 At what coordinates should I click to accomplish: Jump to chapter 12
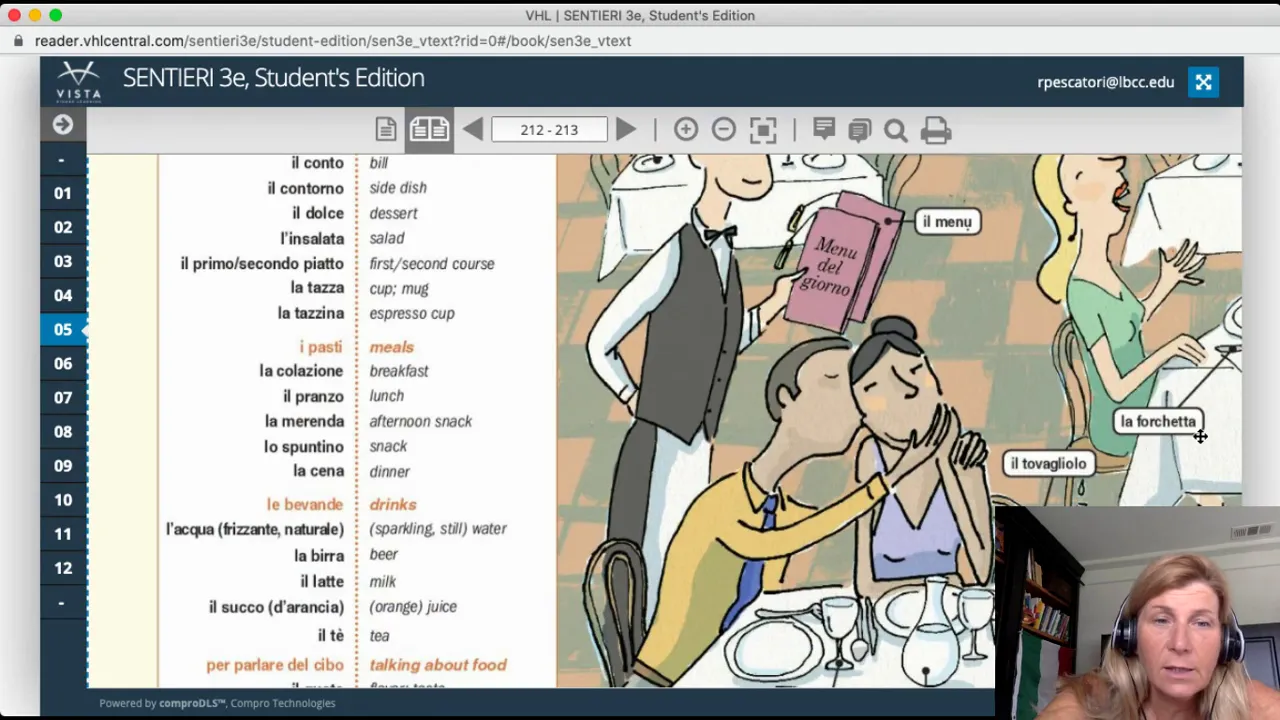pyautogui.click(x=63, y=568)
